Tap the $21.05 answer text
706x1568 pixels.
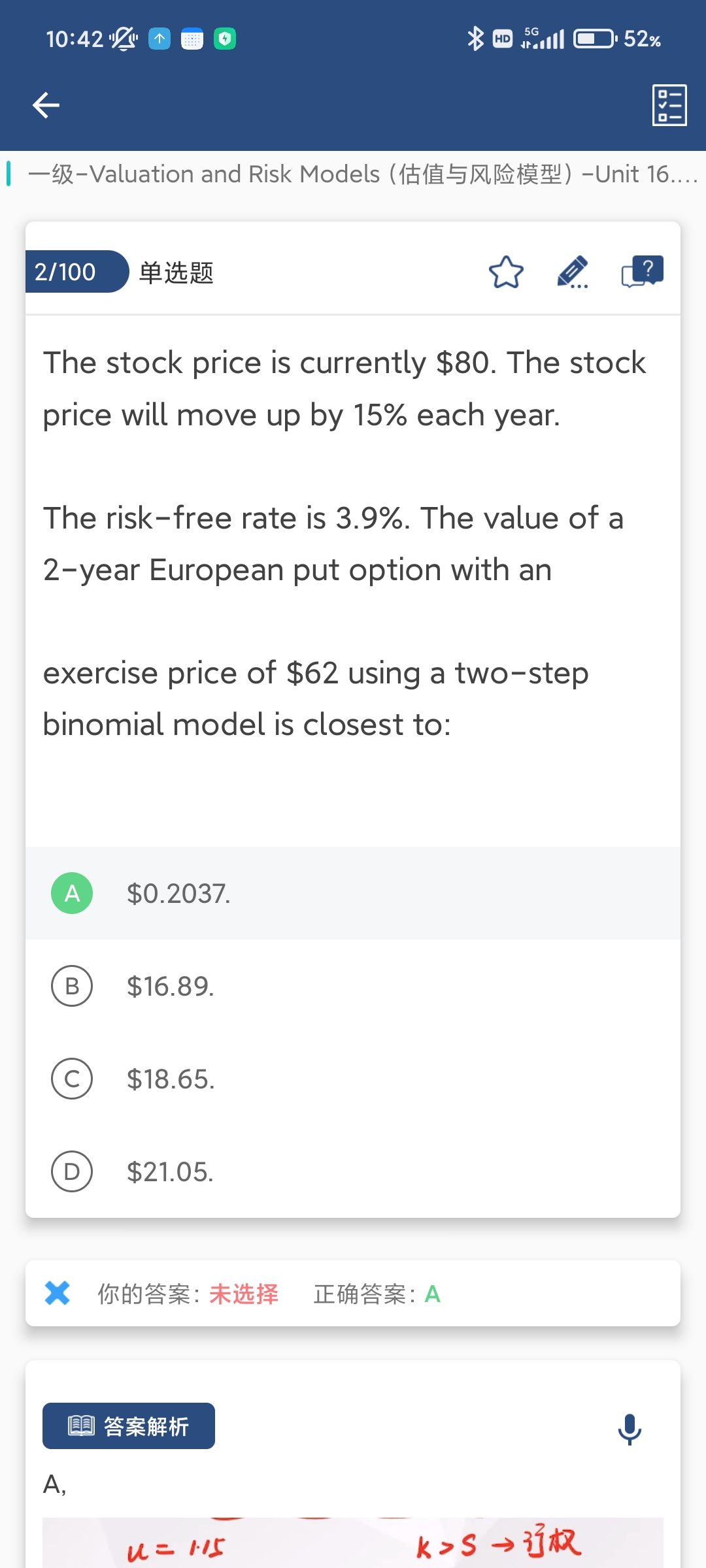tap(171, 1172)
